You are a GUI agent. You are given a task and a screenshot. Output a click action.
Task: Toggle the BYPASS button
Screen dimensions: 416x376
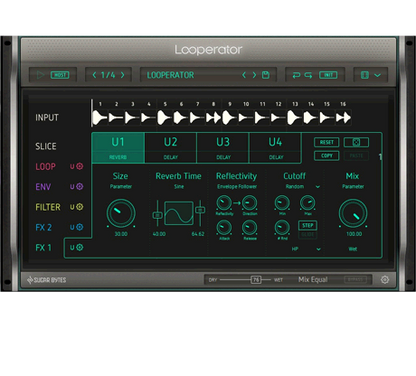point(355,279)
